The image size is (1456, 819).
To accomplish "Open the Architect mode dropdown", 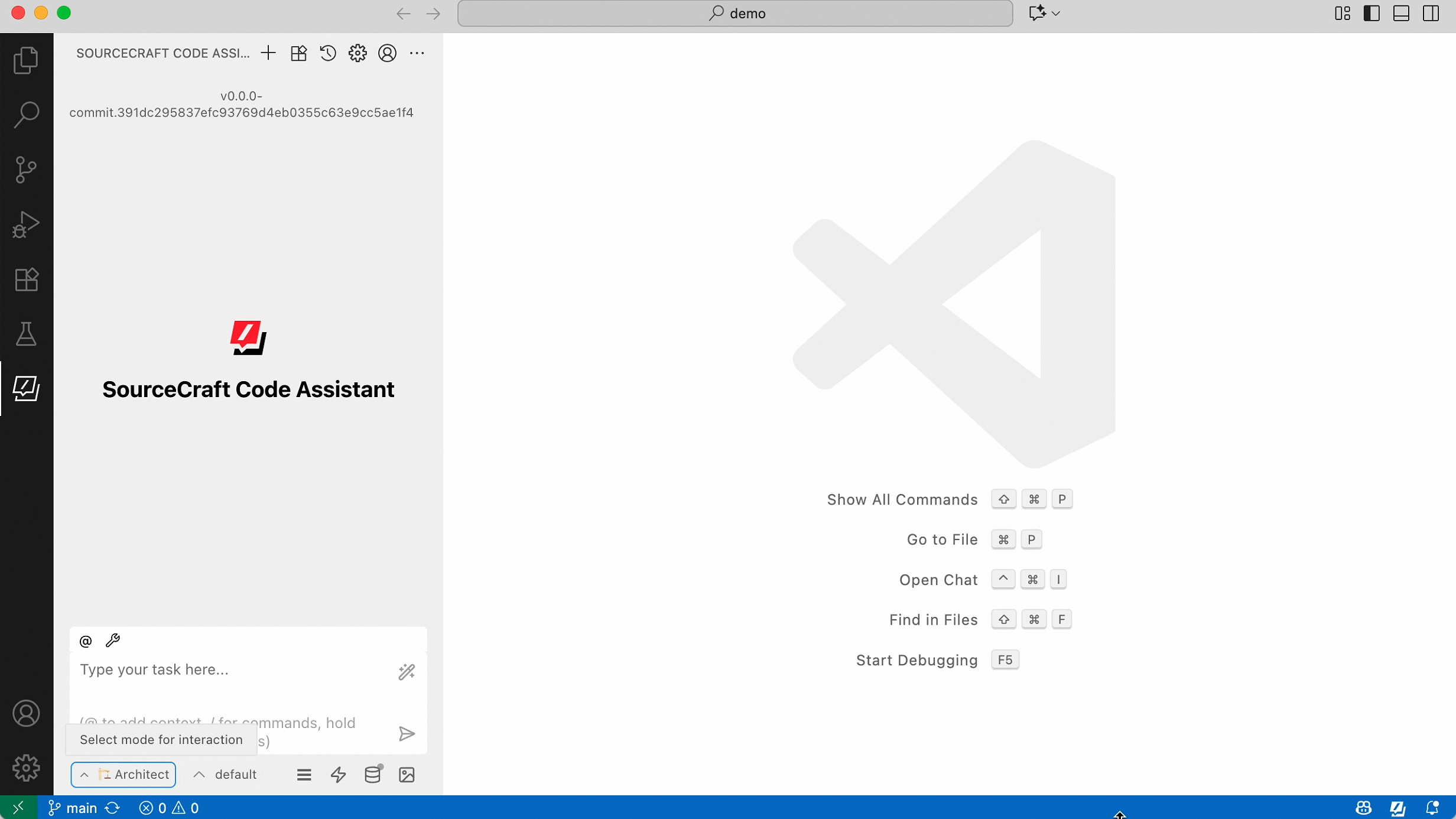I will click(x=123, y=775).
